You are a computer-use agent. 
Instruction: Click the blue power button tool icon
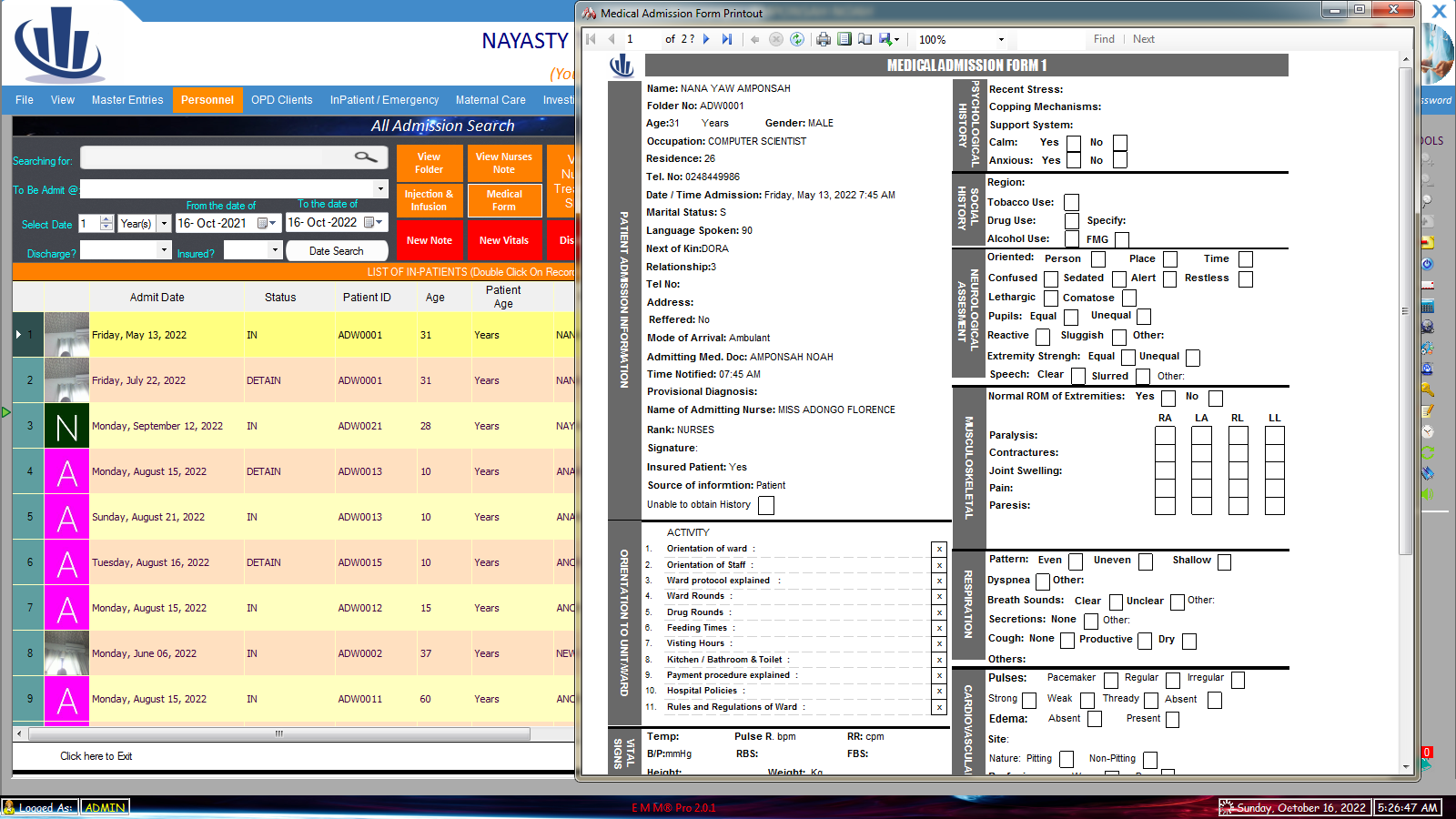tap(1427, 264)
